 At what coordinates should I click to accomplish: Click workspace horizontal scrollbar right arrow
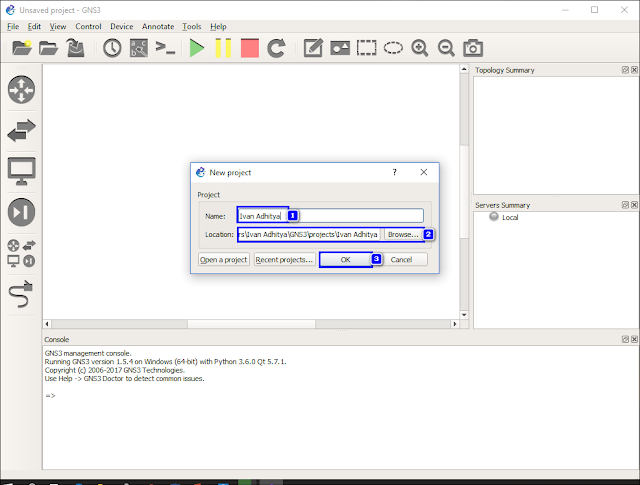tap(455, 324)
